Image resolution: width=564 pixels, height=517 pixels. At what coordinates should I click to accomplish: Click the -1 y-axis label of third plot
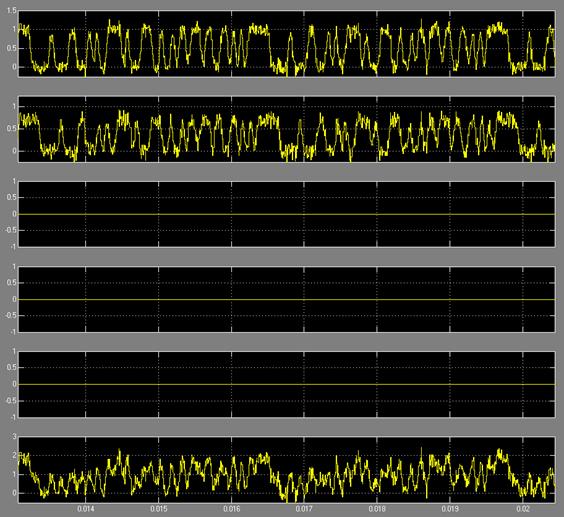13,247
